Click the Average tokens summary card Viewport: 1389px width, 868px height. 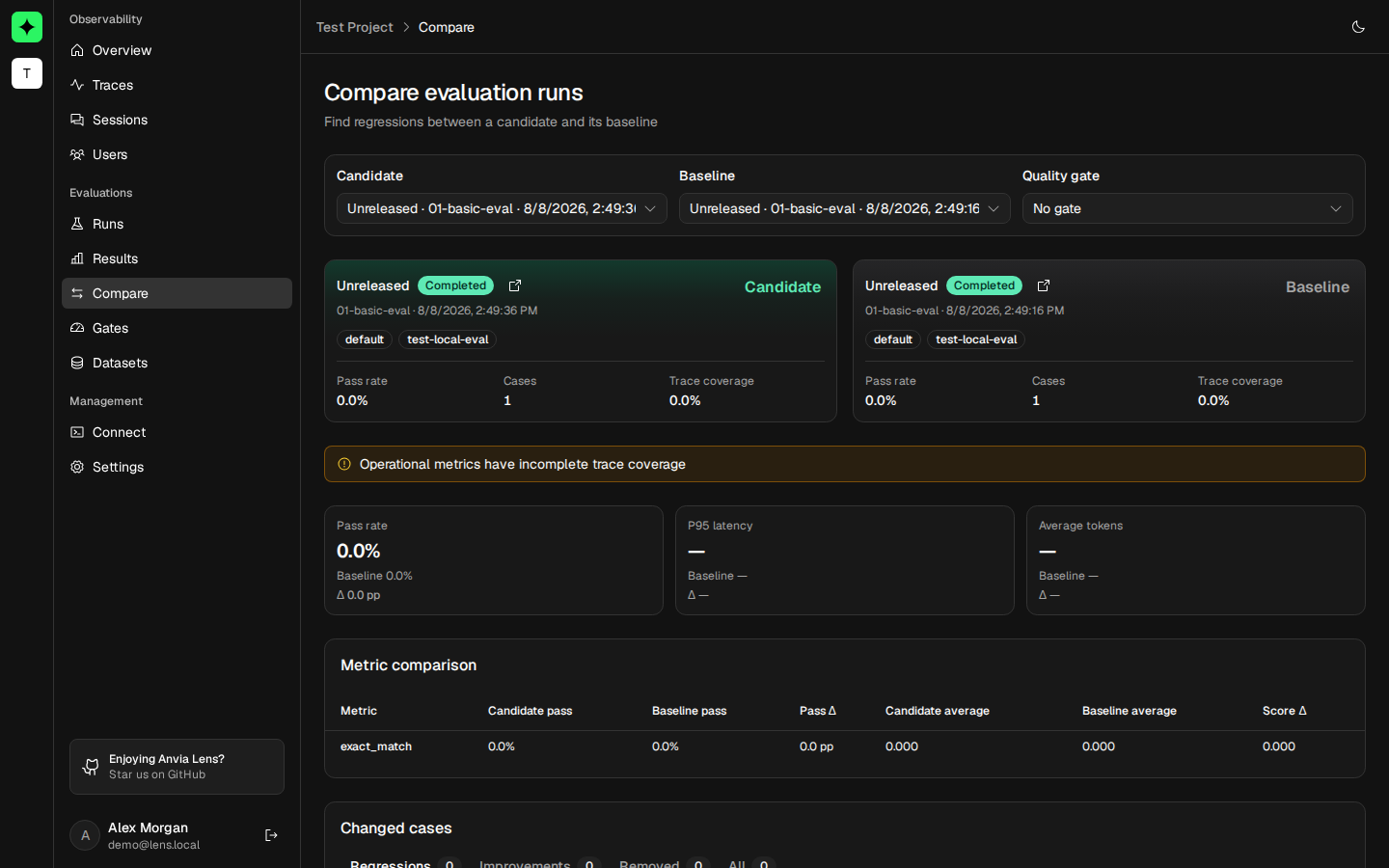[x=1196, y=560]
